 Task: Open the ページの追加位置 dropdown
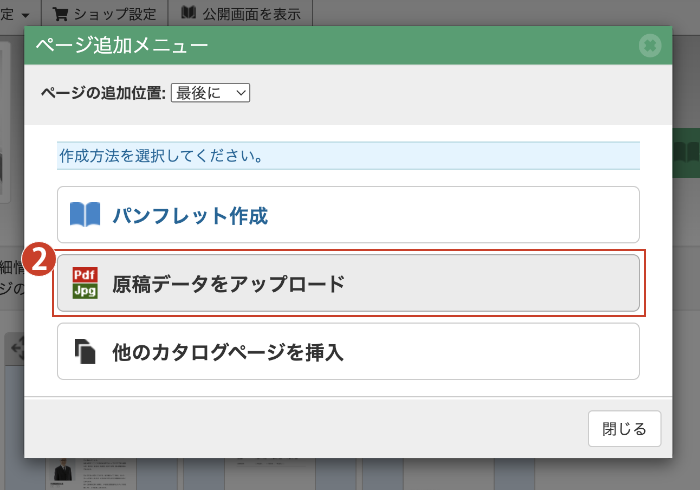(x=210, y=92)
